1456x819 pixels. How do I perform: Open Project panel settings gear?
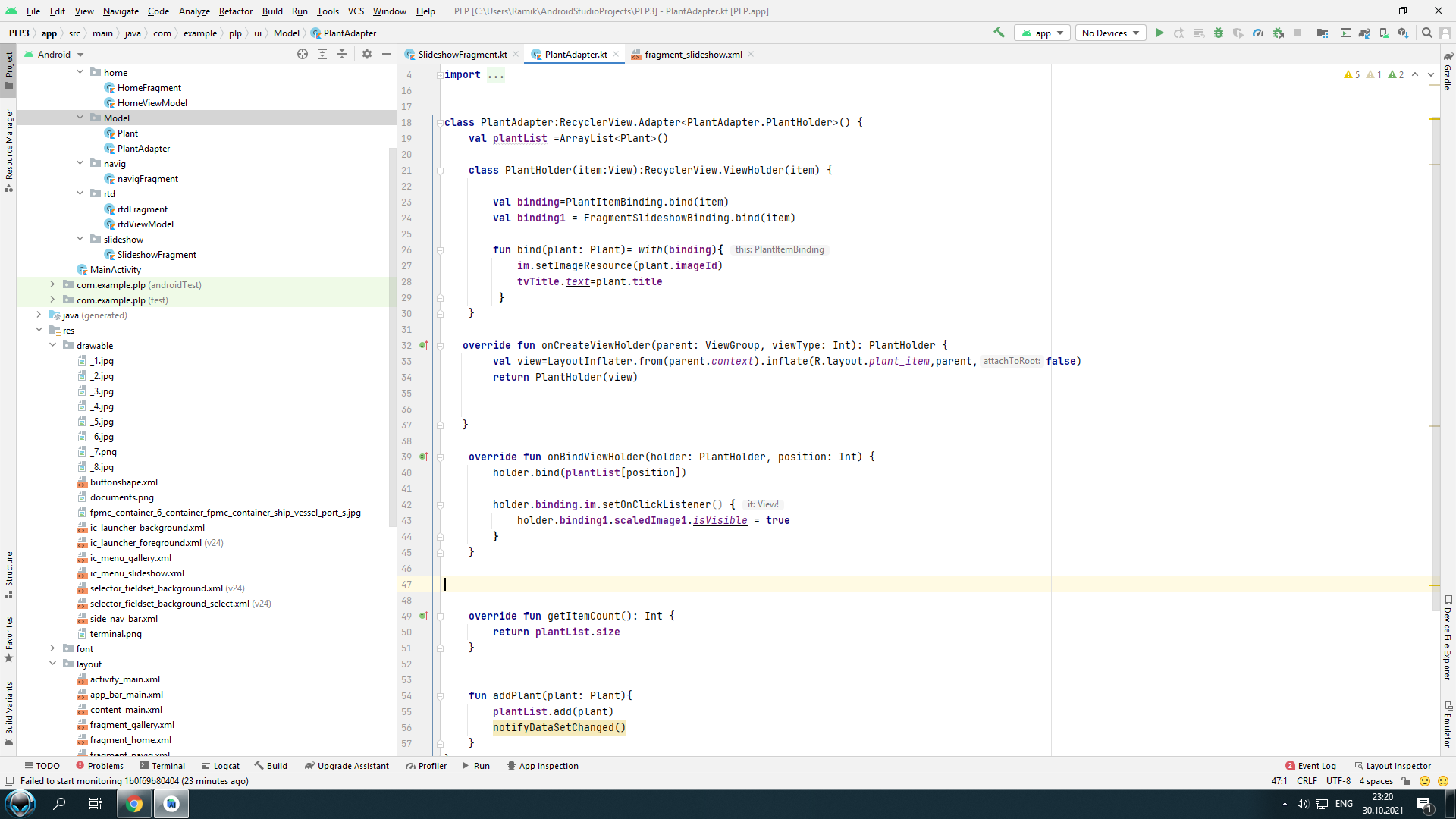tap(367, 54)
